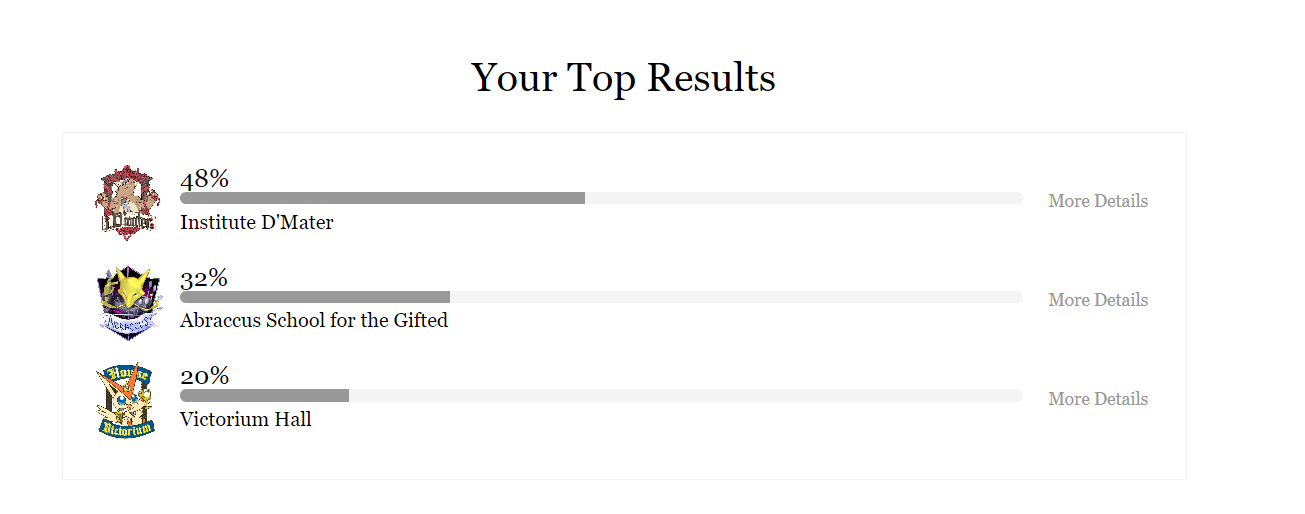
Task: Click the filled part of the 48% bar
Action: pos(382,198)
